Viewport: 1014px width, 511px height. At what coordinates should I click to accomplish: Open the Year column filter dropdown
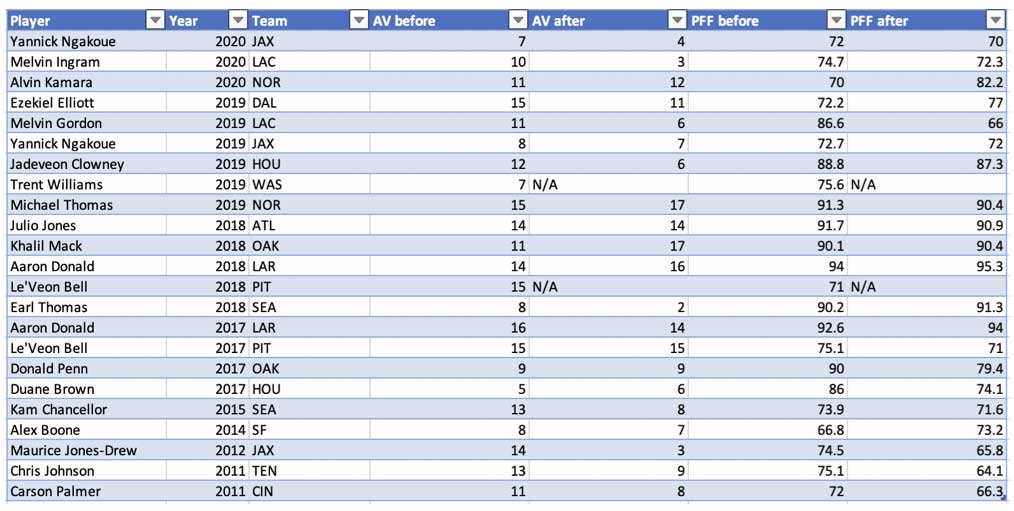[x=239, y=21]
